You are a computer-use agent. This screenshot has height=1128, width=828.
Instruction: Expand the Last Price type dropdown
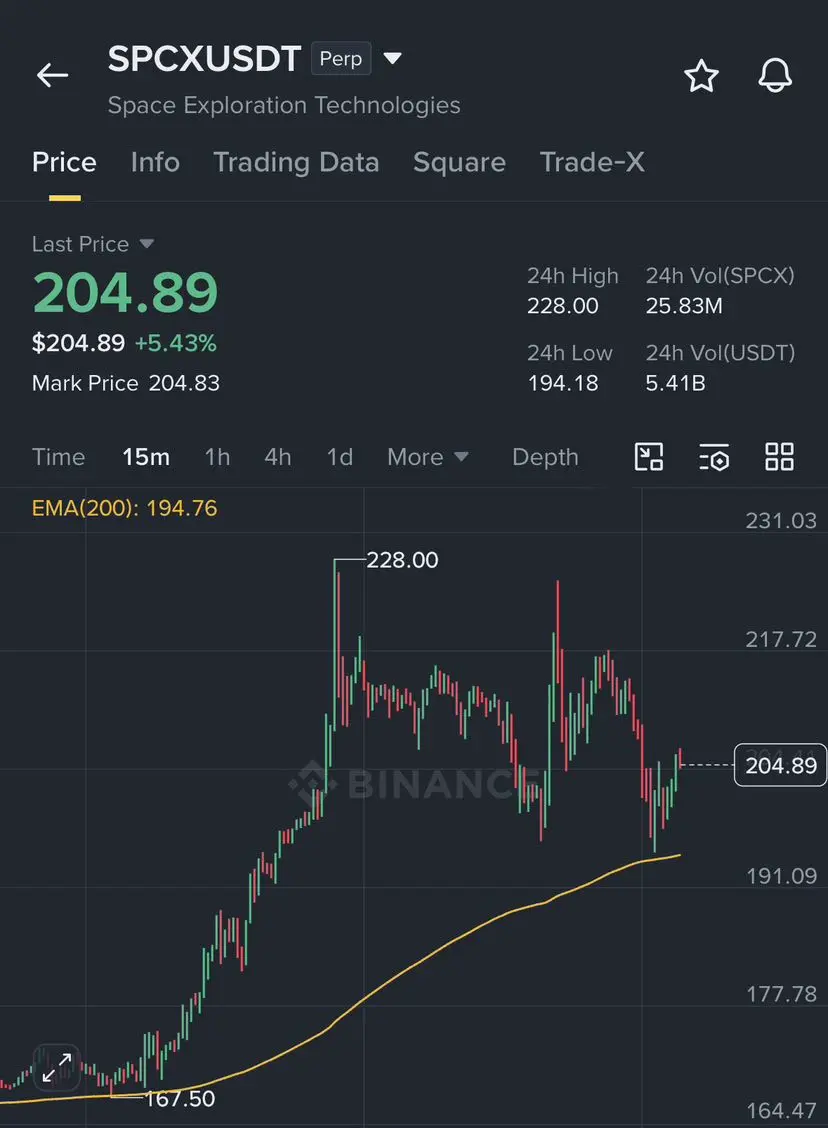[147, 244]
